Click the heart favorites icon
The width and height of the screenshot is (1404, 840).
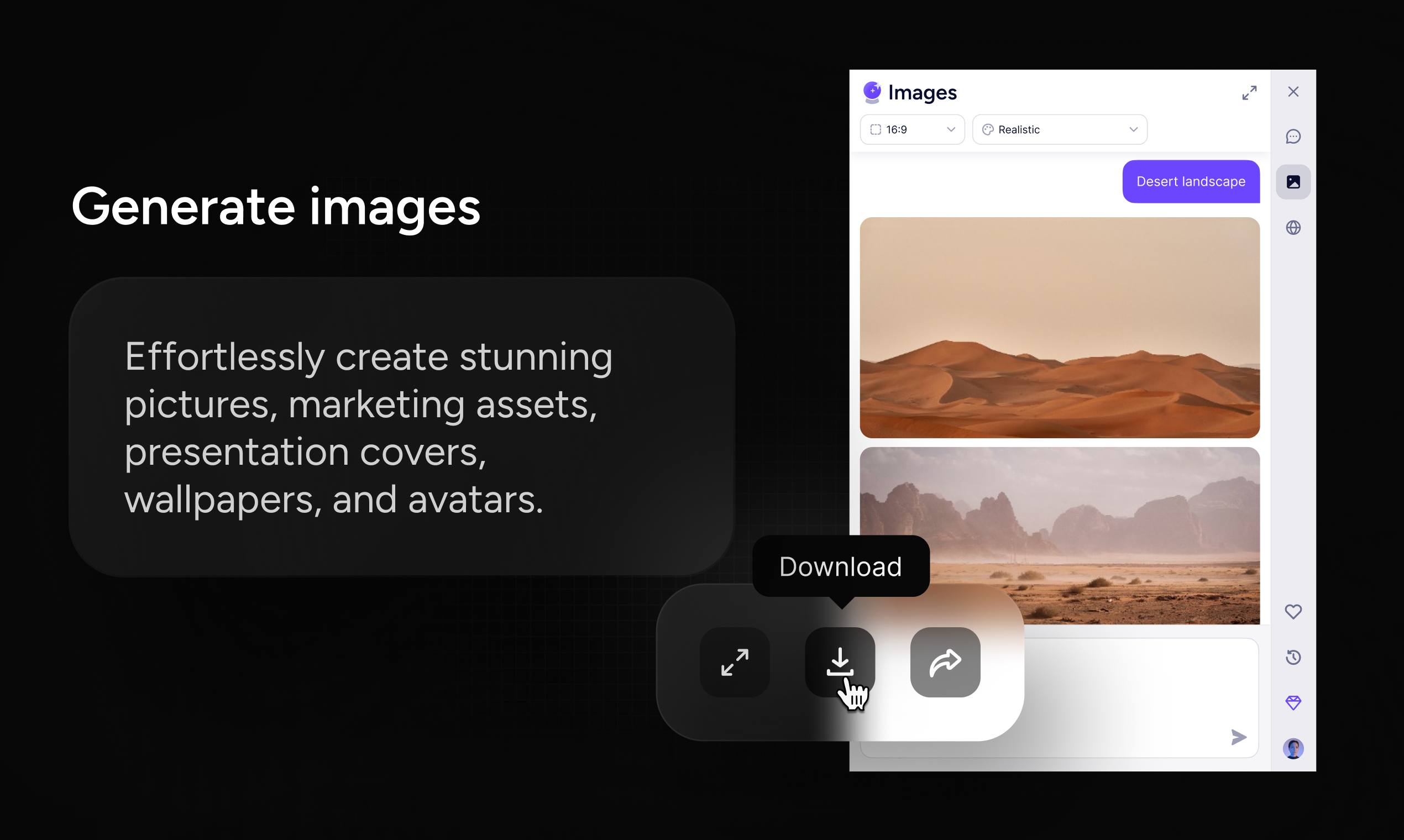pyautogui.click(x=1292, y=611)
